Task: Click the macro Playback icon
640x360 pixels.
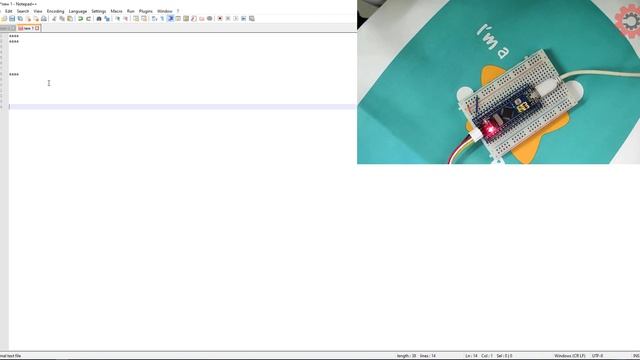Action: coord(236,18)
